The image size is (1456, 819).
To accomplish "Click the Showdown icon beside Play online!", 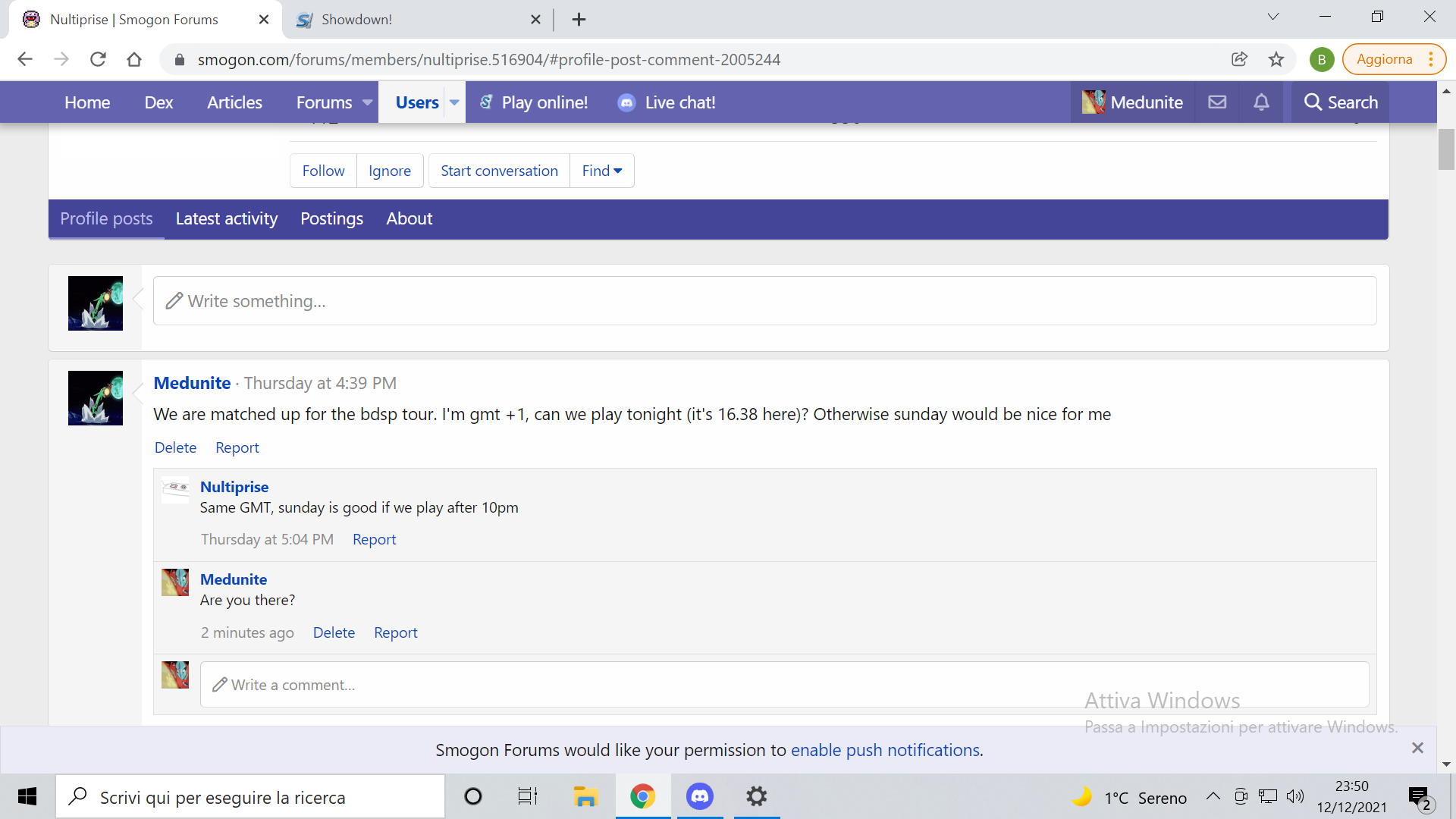I will (x=486, y=102).
